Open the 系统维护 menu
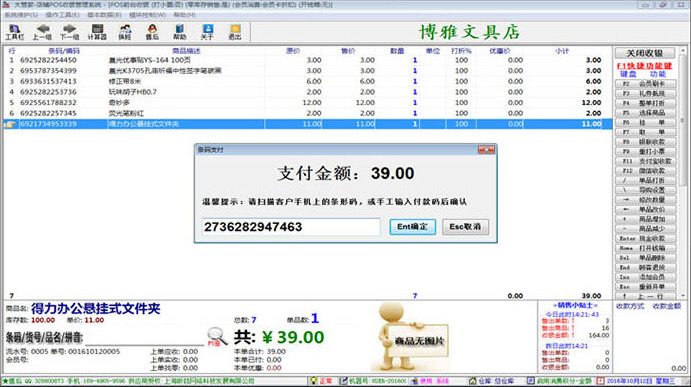This screenshot has height=387, width=691. pyautogui.click(x=21, y=15)
